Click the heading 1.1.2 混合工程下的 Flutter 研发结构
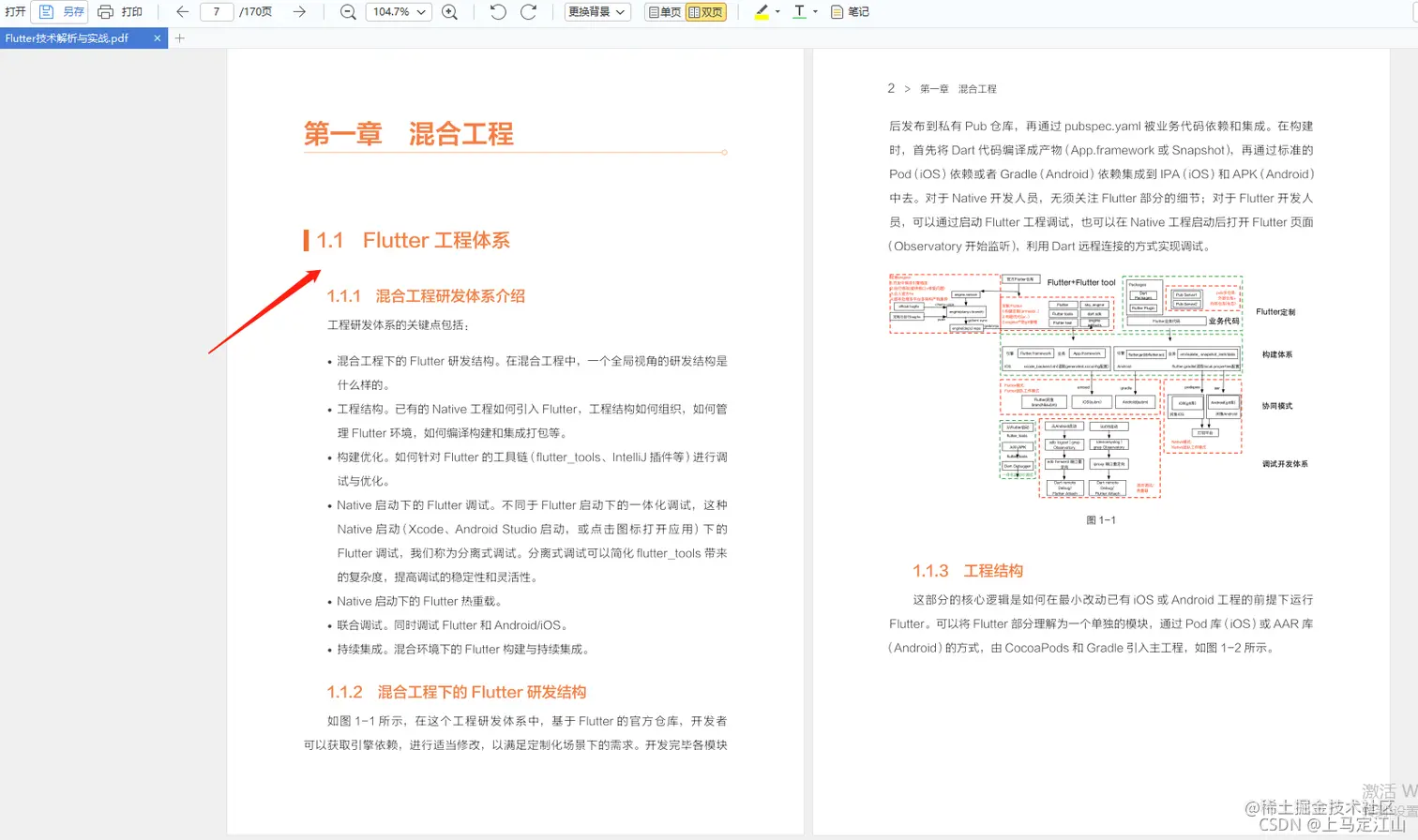This screenshot has height=840, width=1418. [457, 692]
